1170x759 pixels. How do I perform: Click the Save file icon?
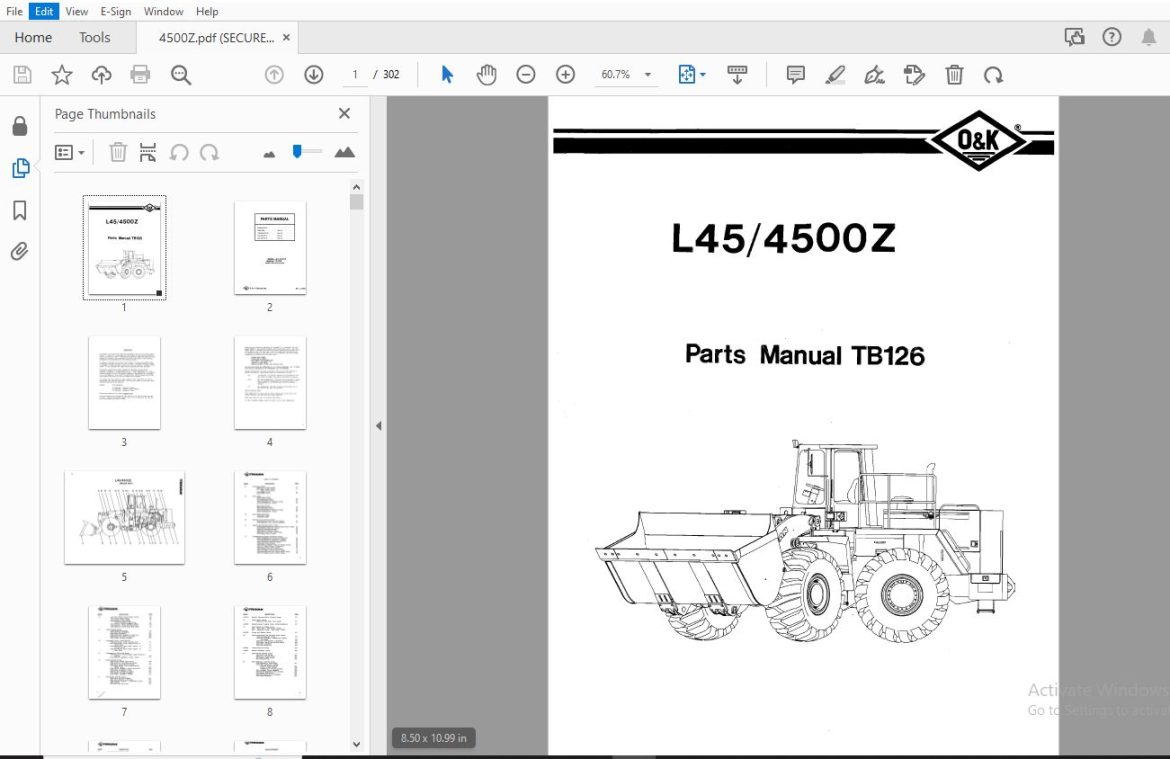(x=22, y=75)
